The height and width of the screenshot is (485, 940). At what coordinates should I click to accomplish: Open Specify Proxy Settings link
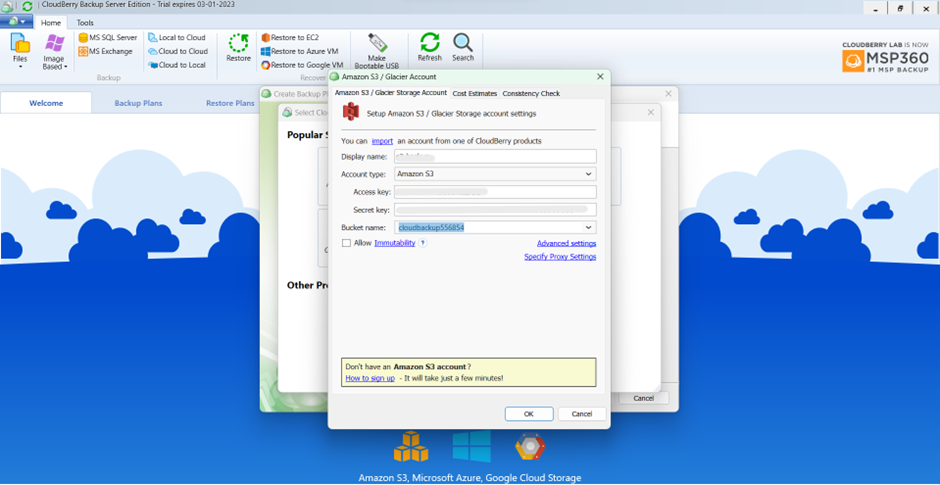[x=560, y=257]
